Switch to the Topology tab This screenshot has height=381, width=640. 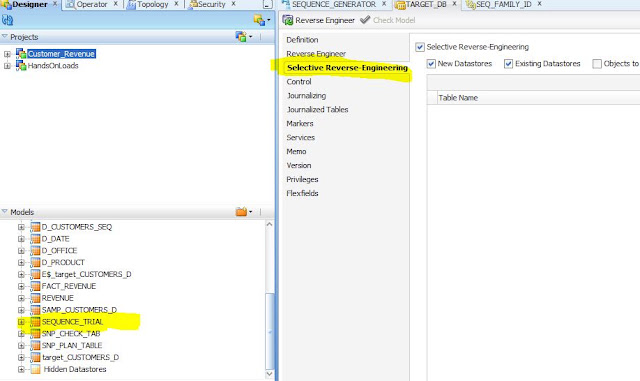click(152, 4)
